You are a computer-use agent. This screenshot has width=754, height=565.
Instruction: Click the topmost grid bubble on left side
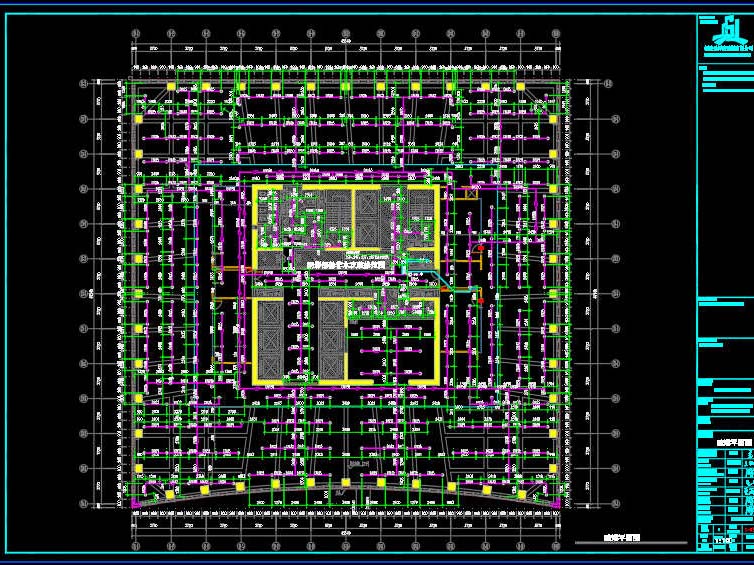coord(84,84)
